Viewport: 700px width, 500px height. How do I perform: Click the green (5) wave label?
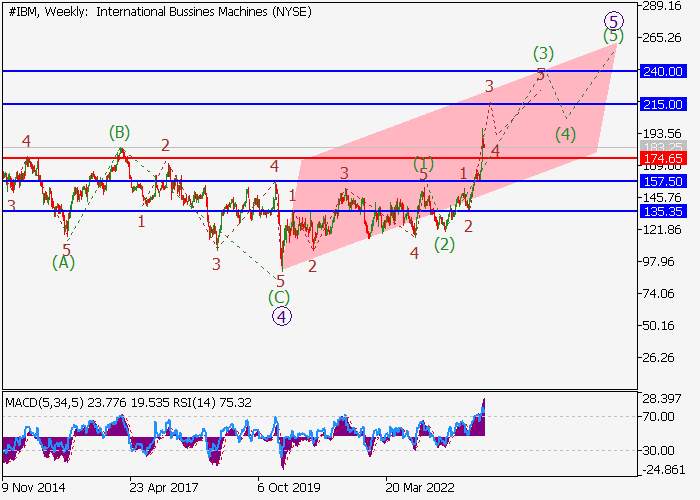(x=613, y=36)
